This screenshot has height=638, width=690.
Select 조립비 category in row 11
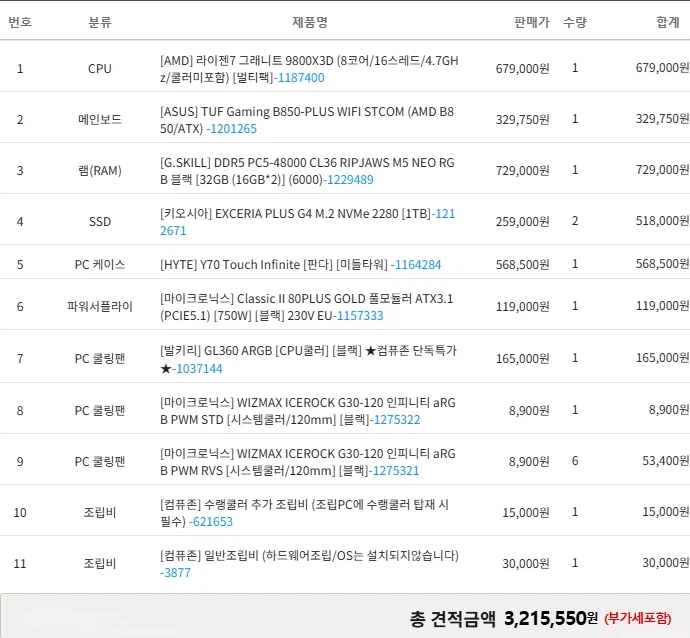[100, 564]
